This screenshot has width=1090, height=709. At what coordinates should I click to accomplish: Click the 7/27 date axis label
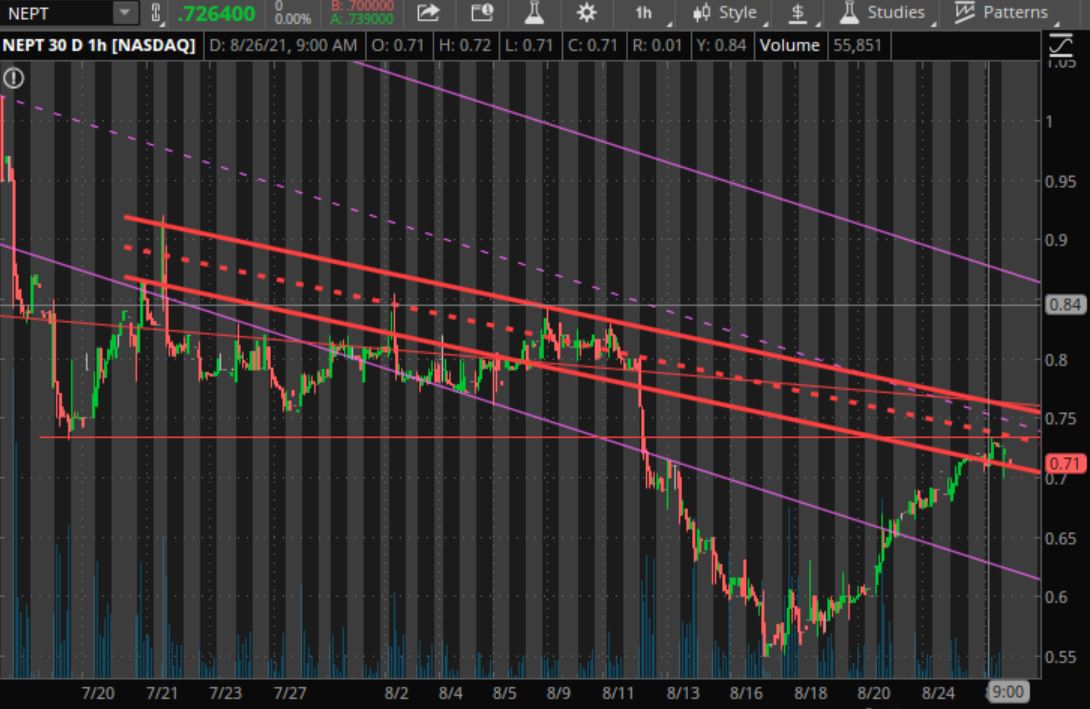click(289, 693)
